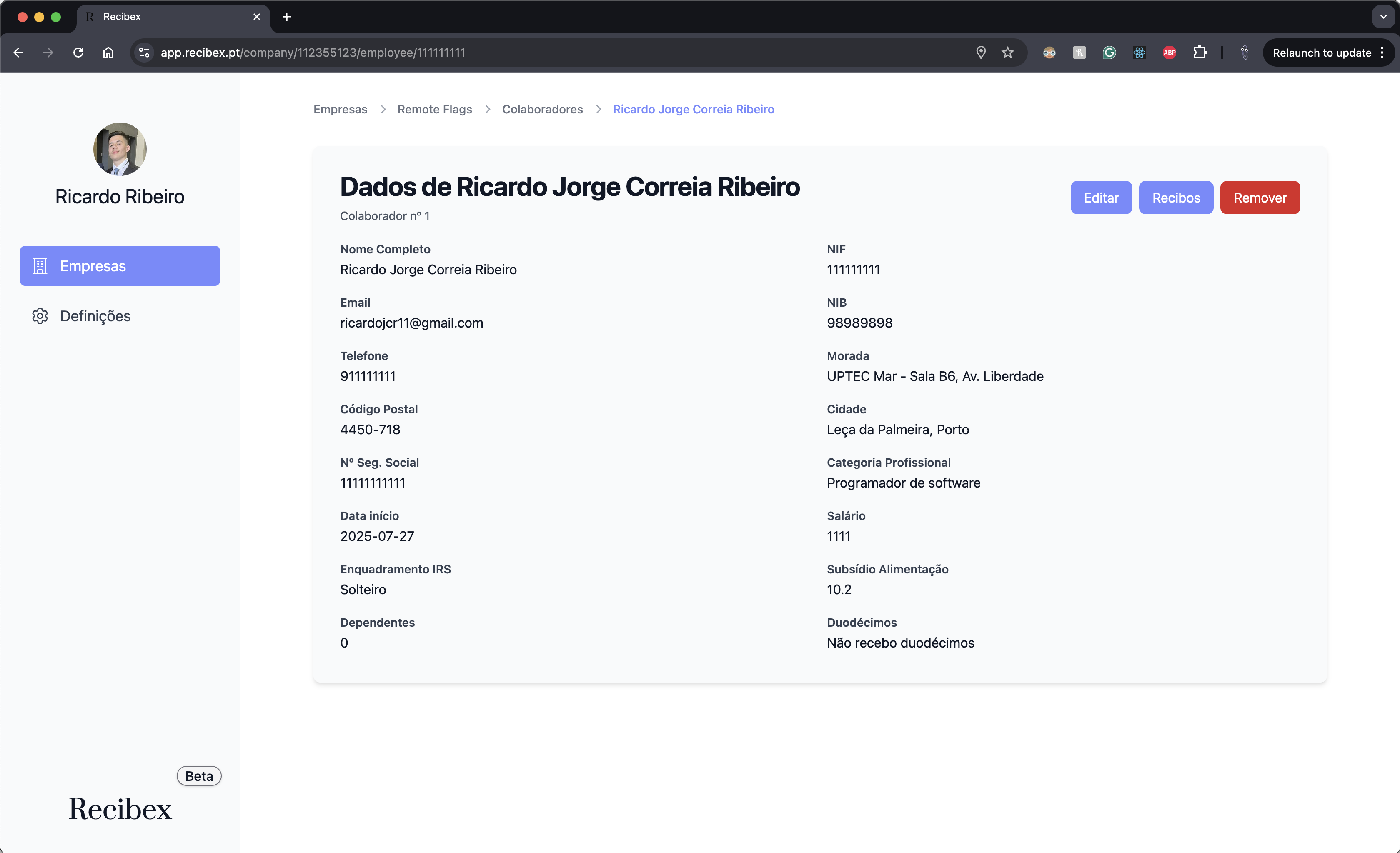This screenshot has height=853, width=1400.
Task: Open Chrome three-dot menu
Action: point(1382,53)
